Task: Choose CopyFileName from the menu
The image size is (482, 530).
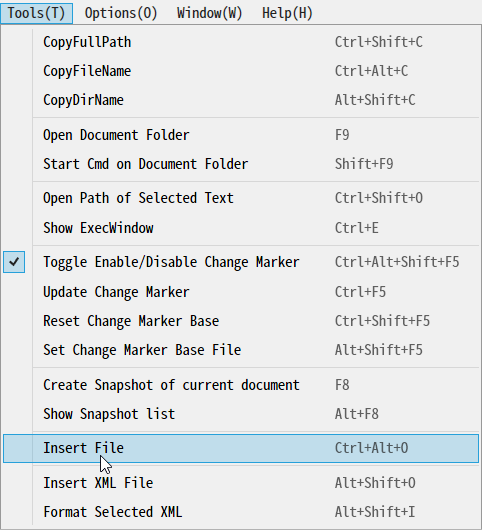Action: click(x=241, y=71)
